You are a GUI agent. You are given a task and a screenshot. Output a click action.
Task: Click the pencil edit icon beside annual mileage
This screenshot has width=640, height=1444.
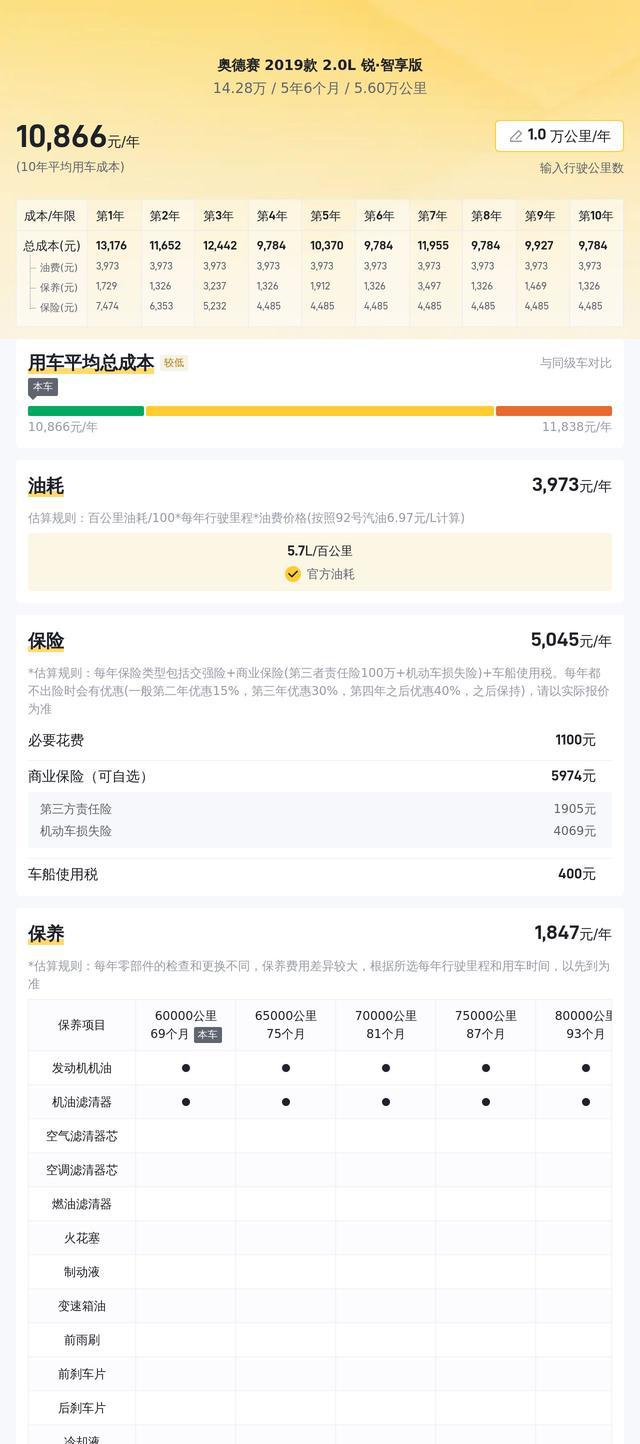(516, 136)
